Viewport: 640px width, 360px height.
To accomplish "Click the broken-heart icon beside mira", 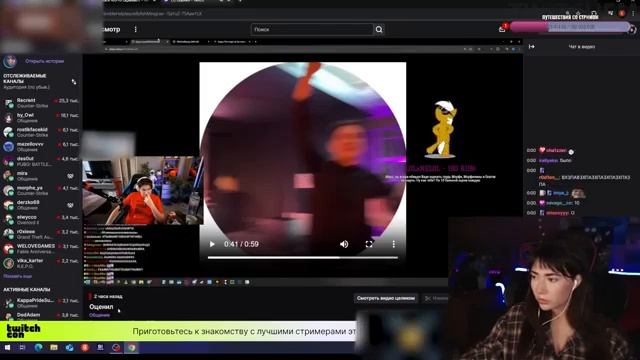I will point(70,176).
